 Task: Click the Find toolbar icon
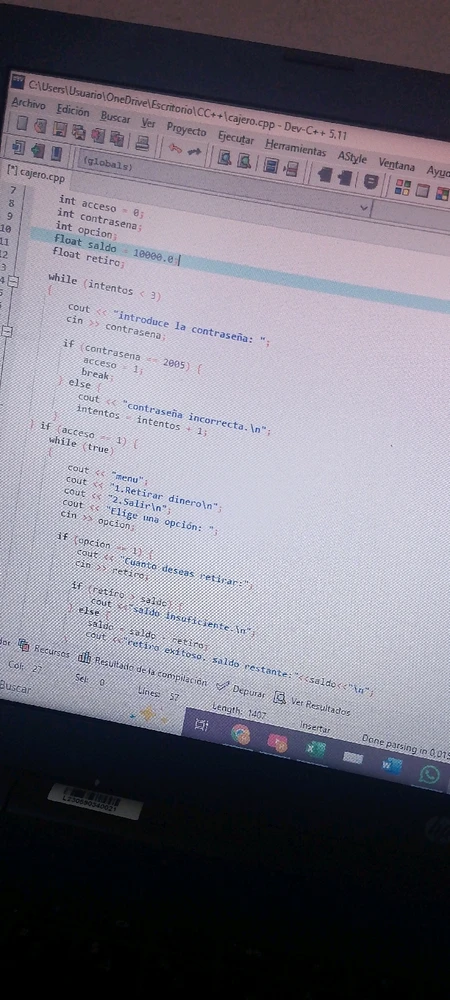tap(224, 157)
